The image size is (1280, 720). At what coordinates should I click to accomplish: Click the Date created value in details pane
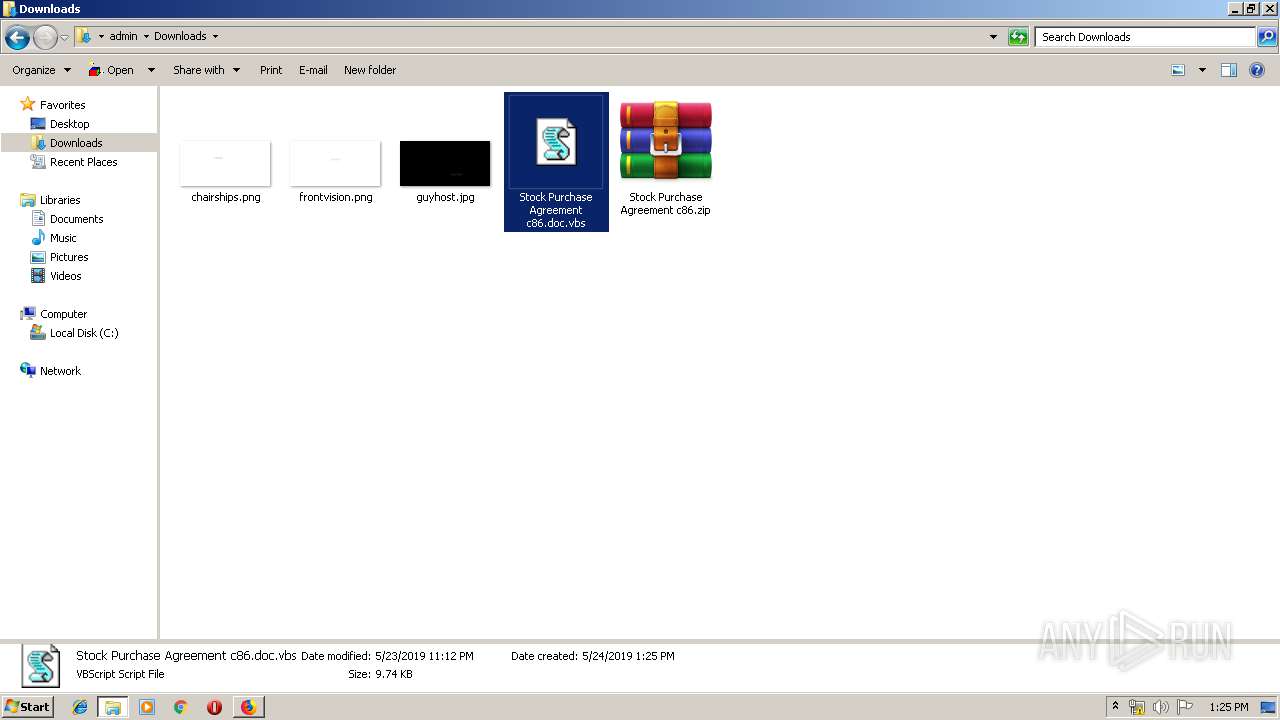[x=628, y=656]
